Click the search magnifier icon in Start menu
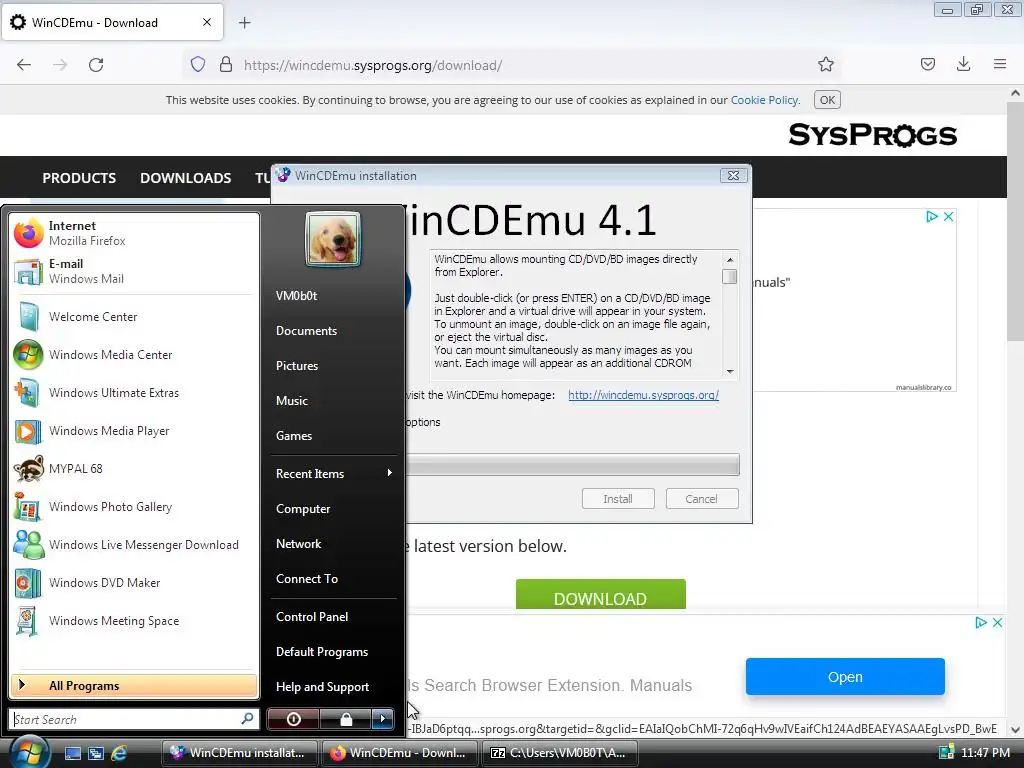 point(248,719)
